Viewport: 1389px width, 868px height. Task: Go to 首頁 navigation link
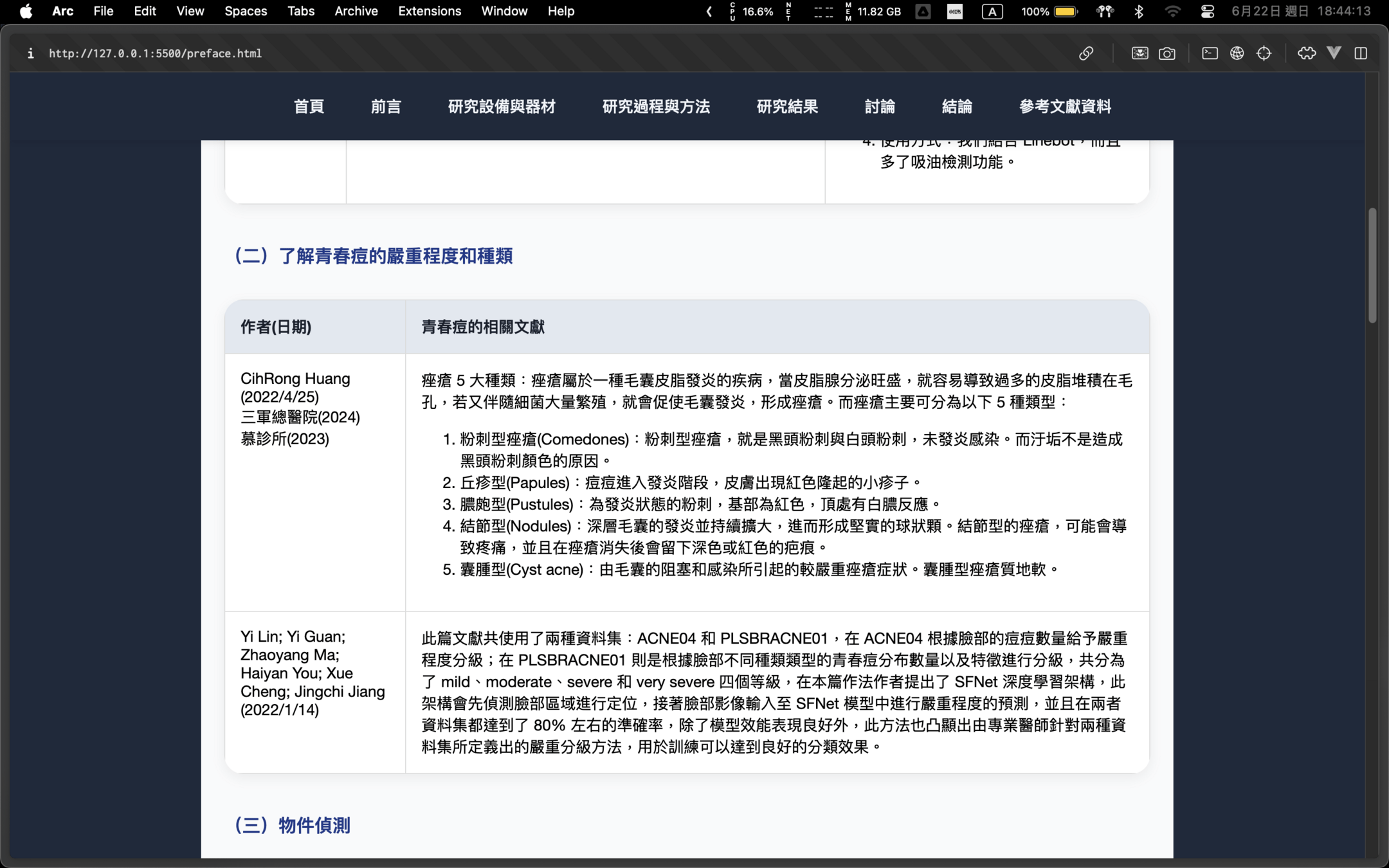pyautogui.click(x=309, y=106)
